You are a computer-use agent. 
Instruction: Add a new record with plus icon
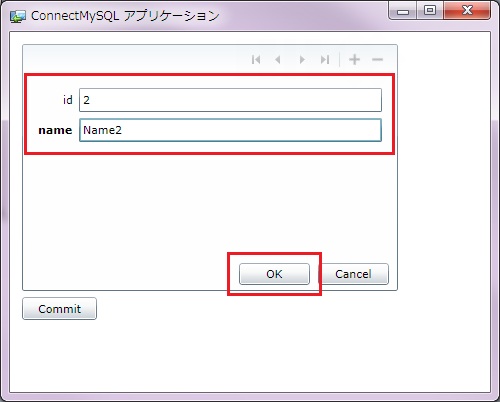click(x=354, y=60)
